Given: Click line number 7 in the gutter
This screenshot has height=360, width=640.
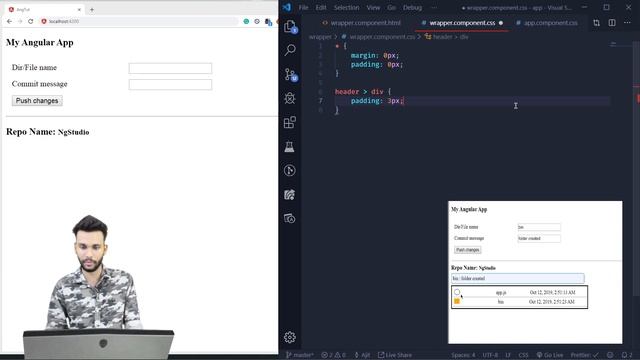Looking at the screenshot, I should pyautogui.click(x=320, y=101).
